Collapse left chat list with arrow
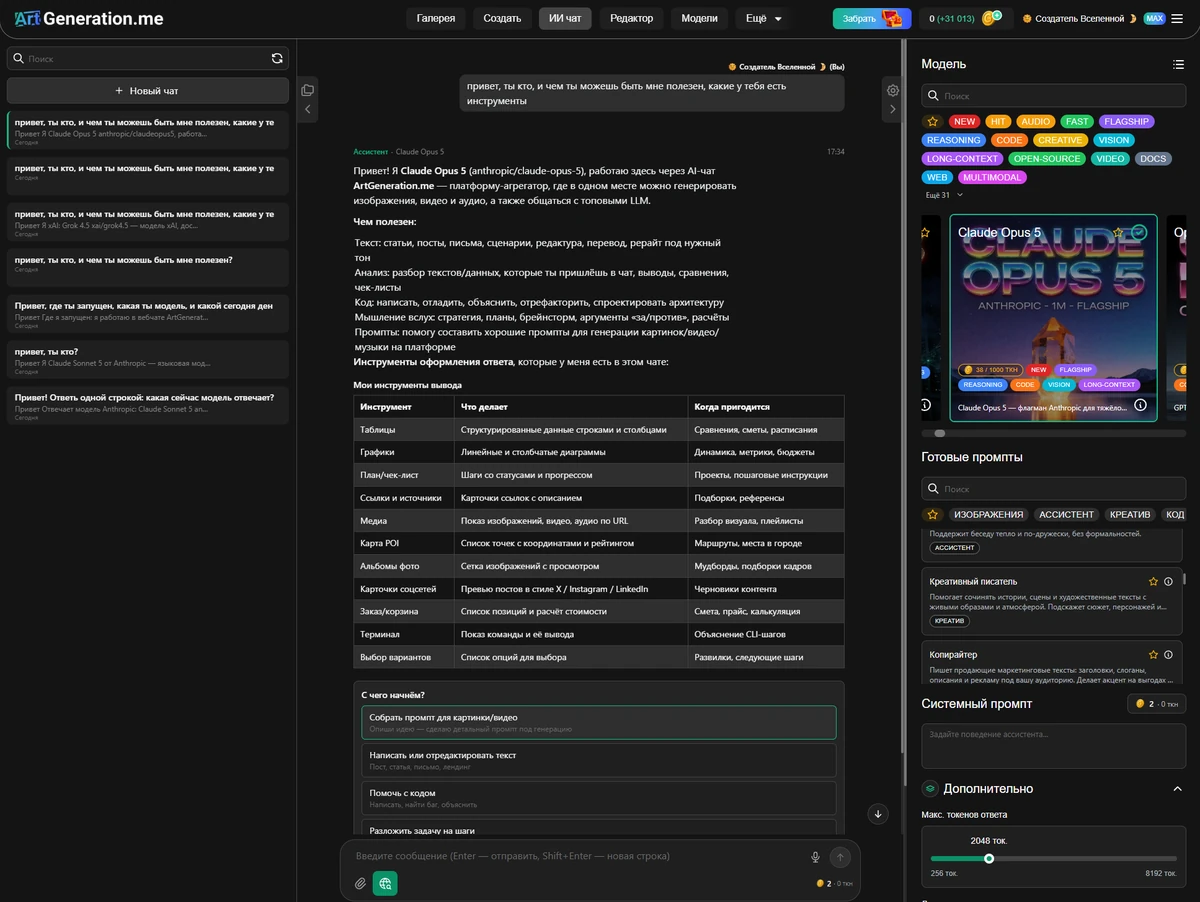The width and height of the screenshot is (1200, 902). [308, 109]
